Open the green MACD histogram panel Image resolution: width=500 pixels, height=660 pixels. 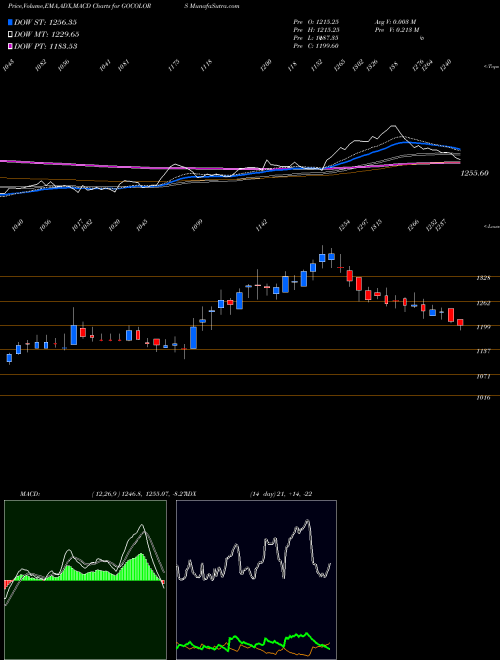[85, 580]
